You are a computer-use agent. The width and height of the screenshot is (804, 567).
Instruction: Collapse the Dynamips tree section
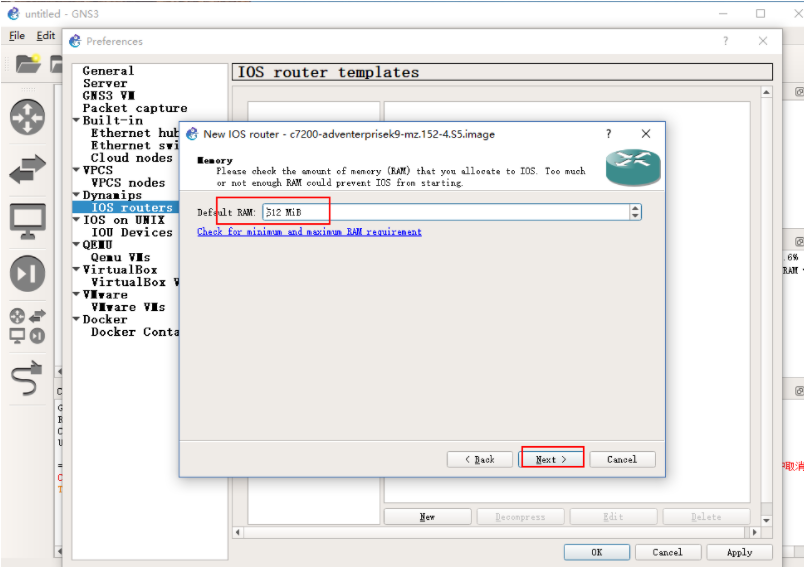pyautogui.click(x=76, y=195)
